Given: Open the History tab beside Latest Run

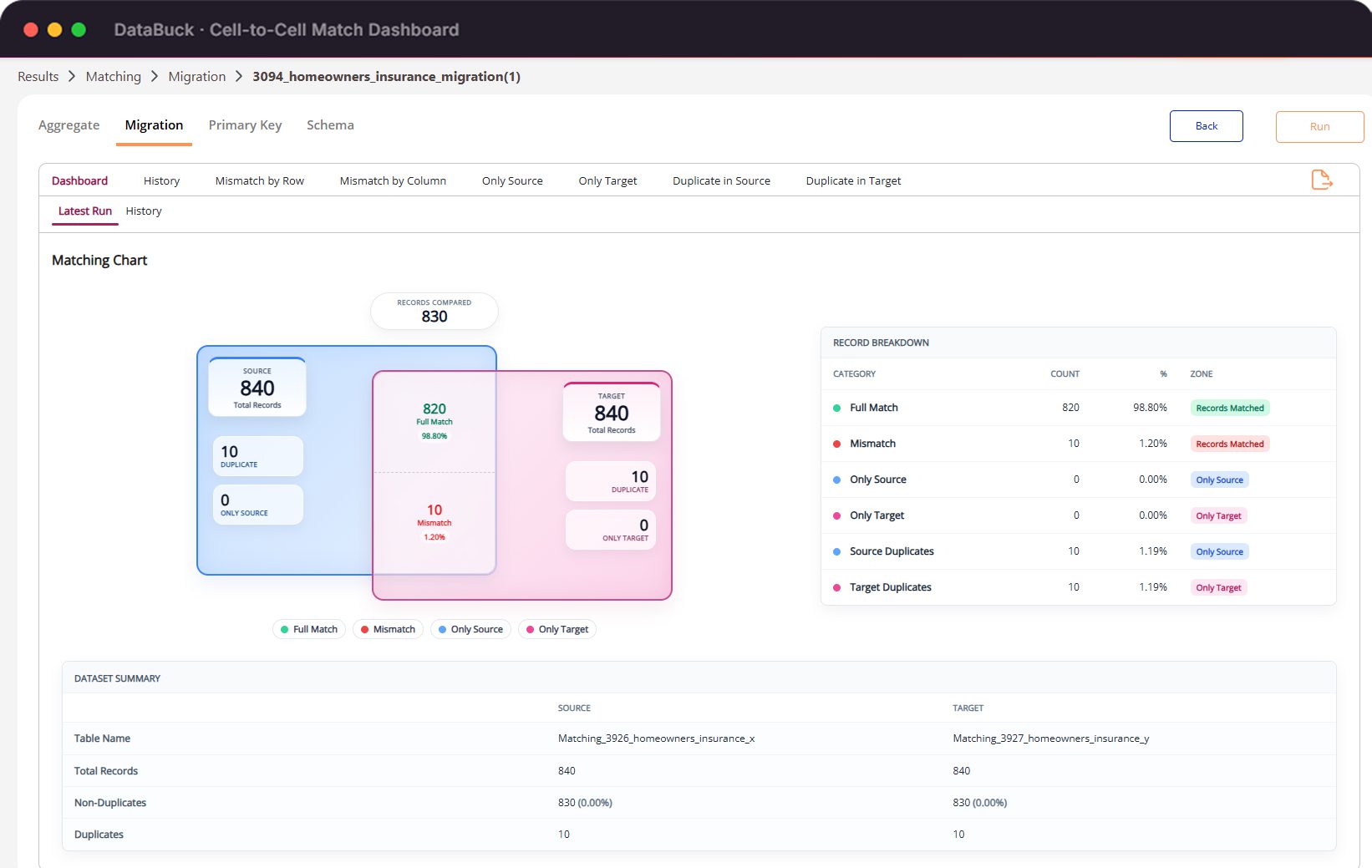Looking at the screenshot, I should (x=144, y=211).
